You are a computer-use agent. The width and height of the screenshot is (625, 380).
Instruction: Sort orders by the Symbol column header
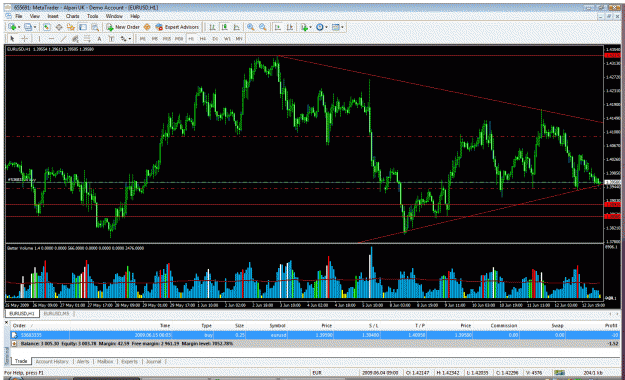[x=277, y=326]
